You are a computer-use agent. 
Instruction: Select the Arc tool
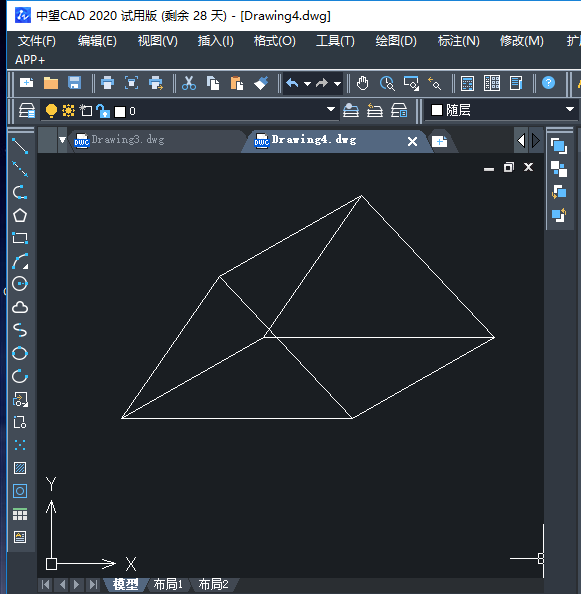point(20,261)
